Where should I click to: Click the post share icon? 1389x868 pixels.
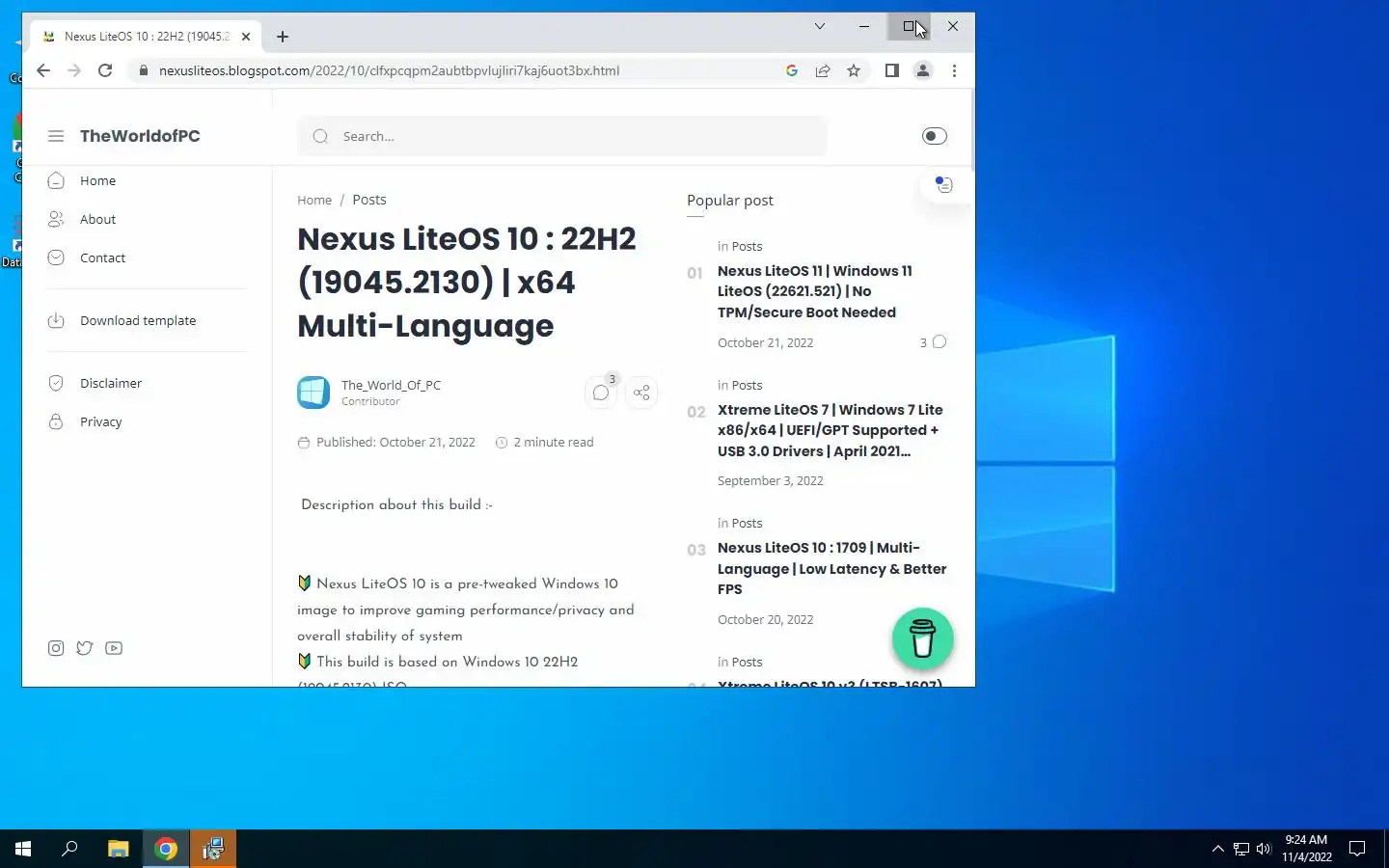tap(641, 393)
